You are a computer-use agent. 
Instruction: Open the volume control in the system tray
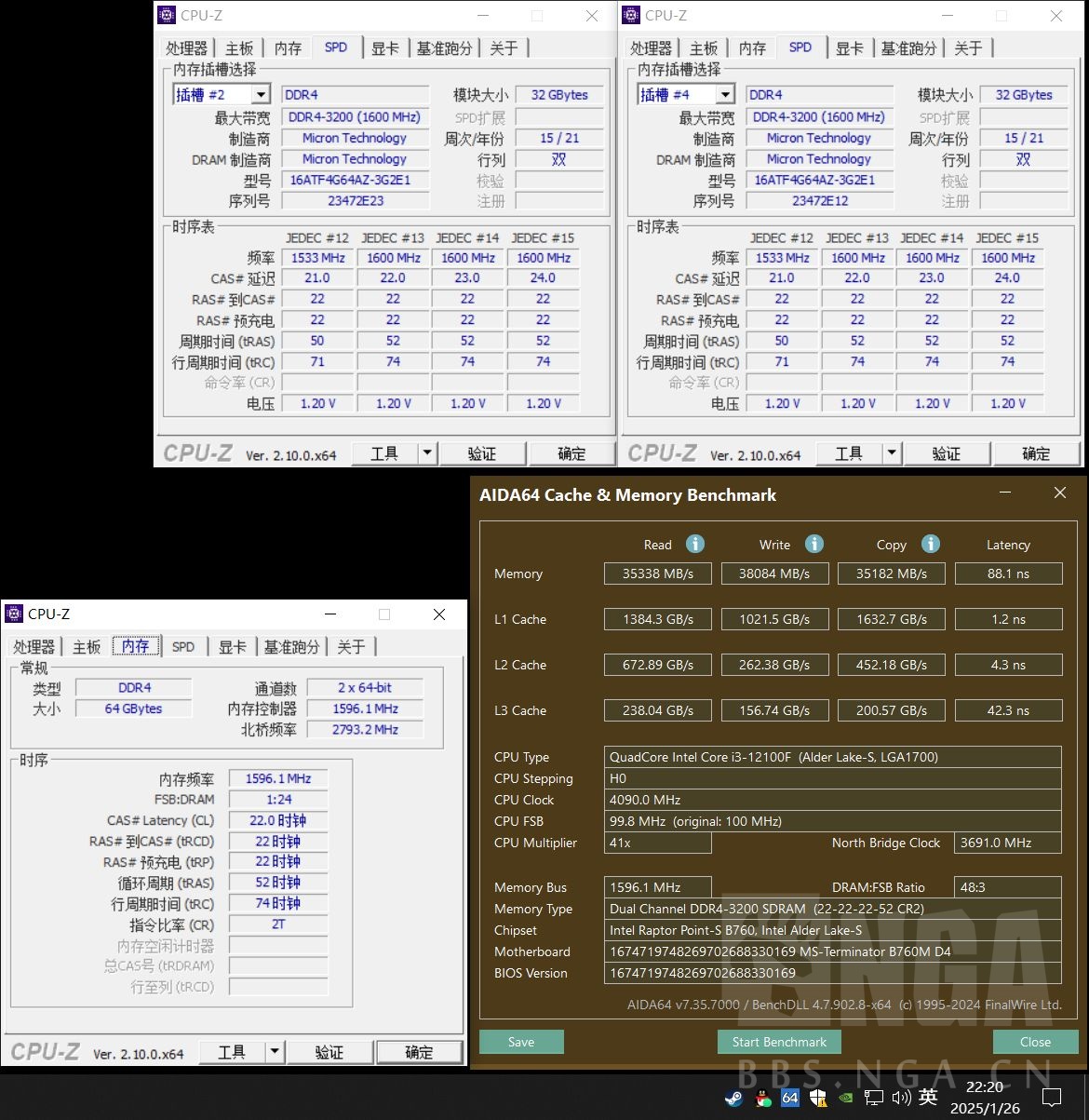(x=901, y=1096)
